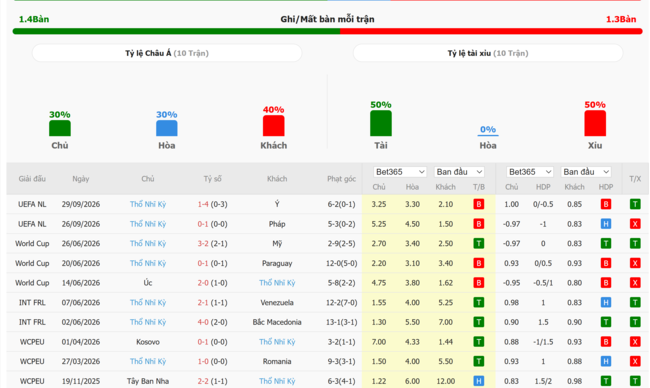Click the blue Hòa 30% bar
650x388 pixels.
tap(167, 128)
